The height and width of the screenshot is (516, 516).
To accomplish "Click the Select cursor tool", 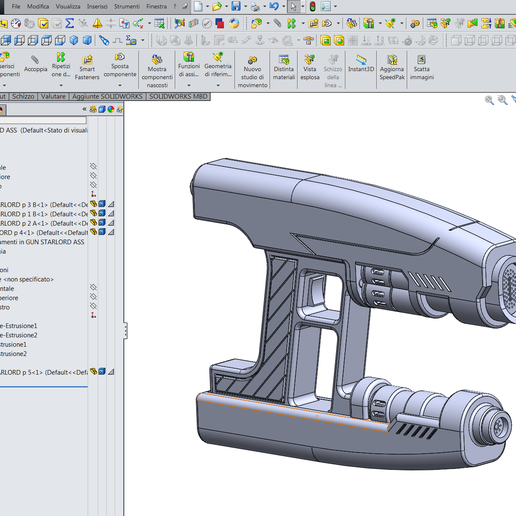I will [293, 6].
